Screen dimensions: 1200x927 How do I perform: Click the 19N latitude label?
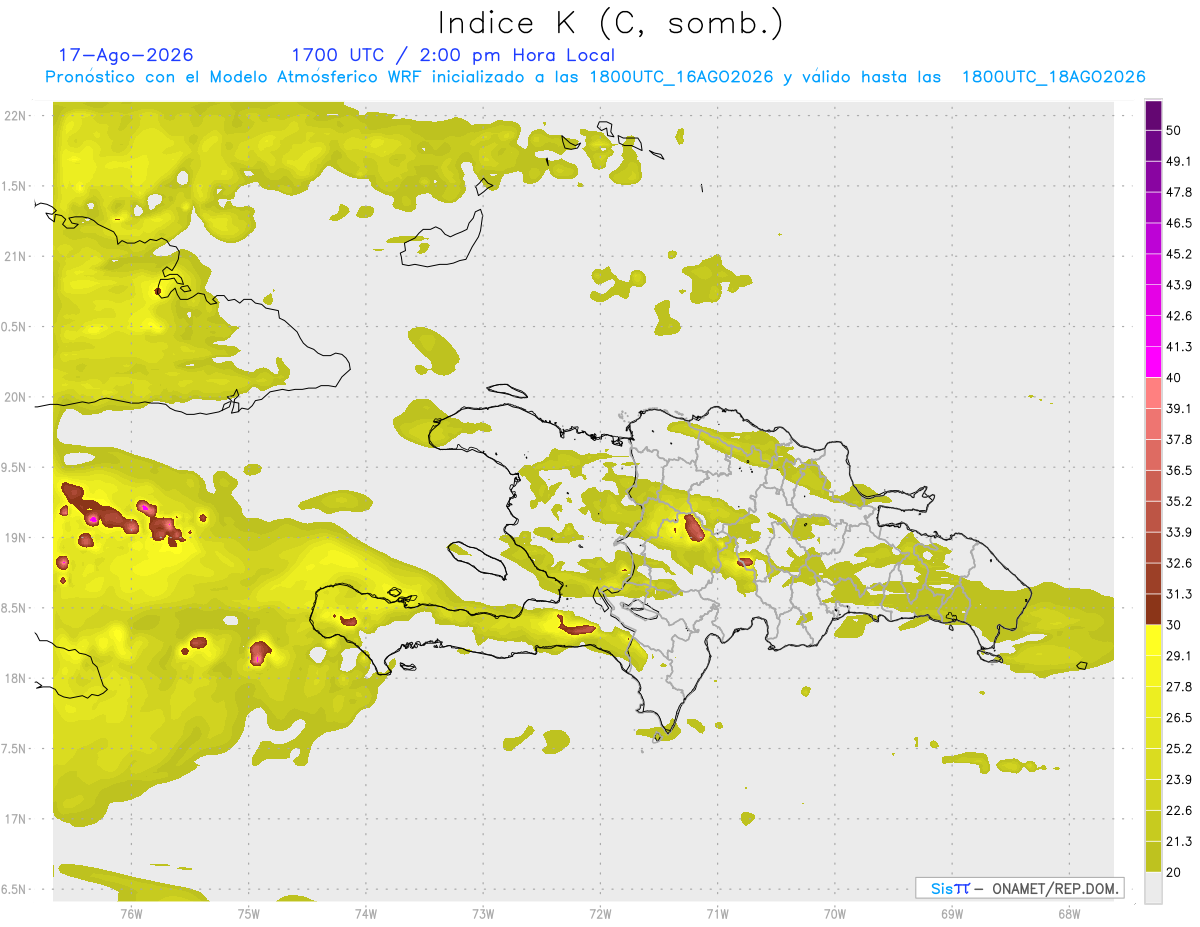coord(15,538)
